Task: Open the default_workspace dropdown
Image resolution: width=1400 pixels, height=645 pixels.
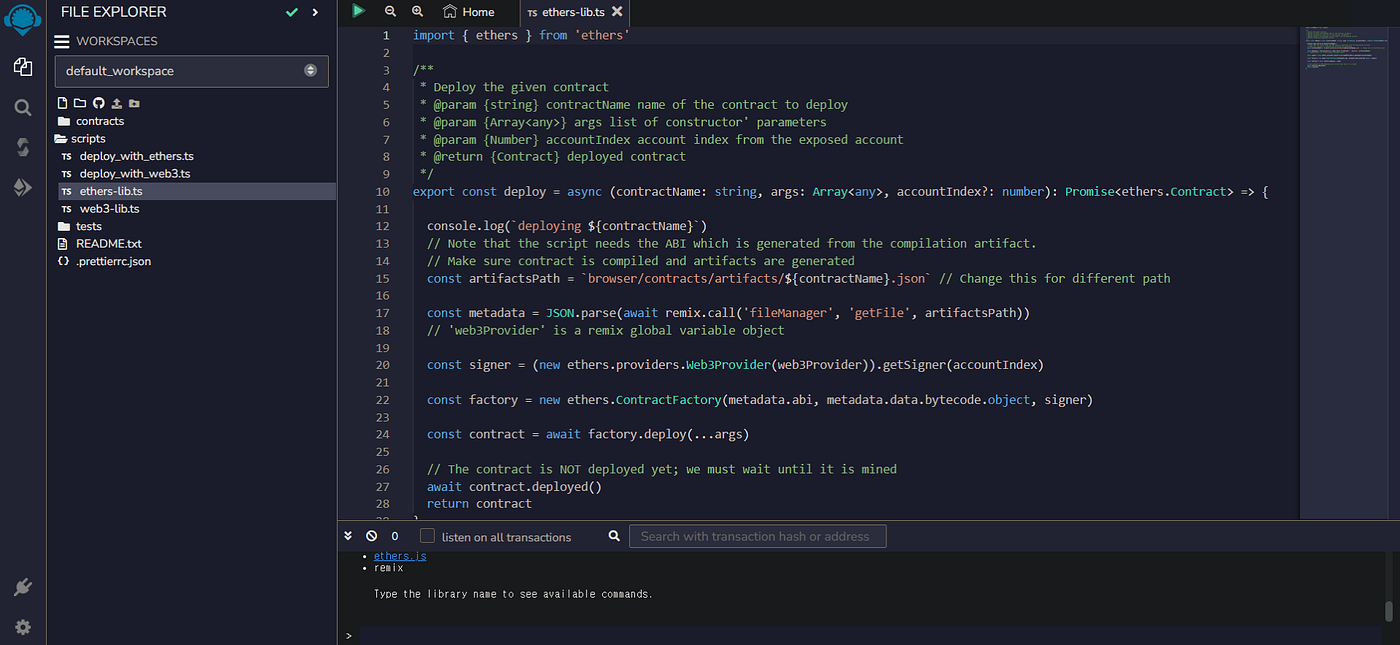Action: pyautogui.click(x=191, y=71)
